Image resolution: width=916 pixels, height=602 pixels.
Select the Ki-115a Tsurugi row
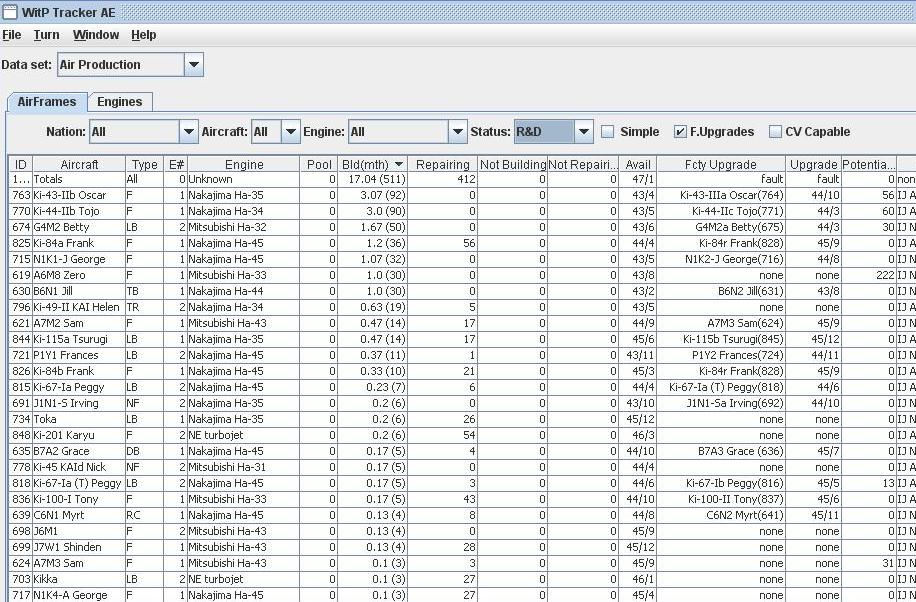pyautogui.click(x=462, y=339)
